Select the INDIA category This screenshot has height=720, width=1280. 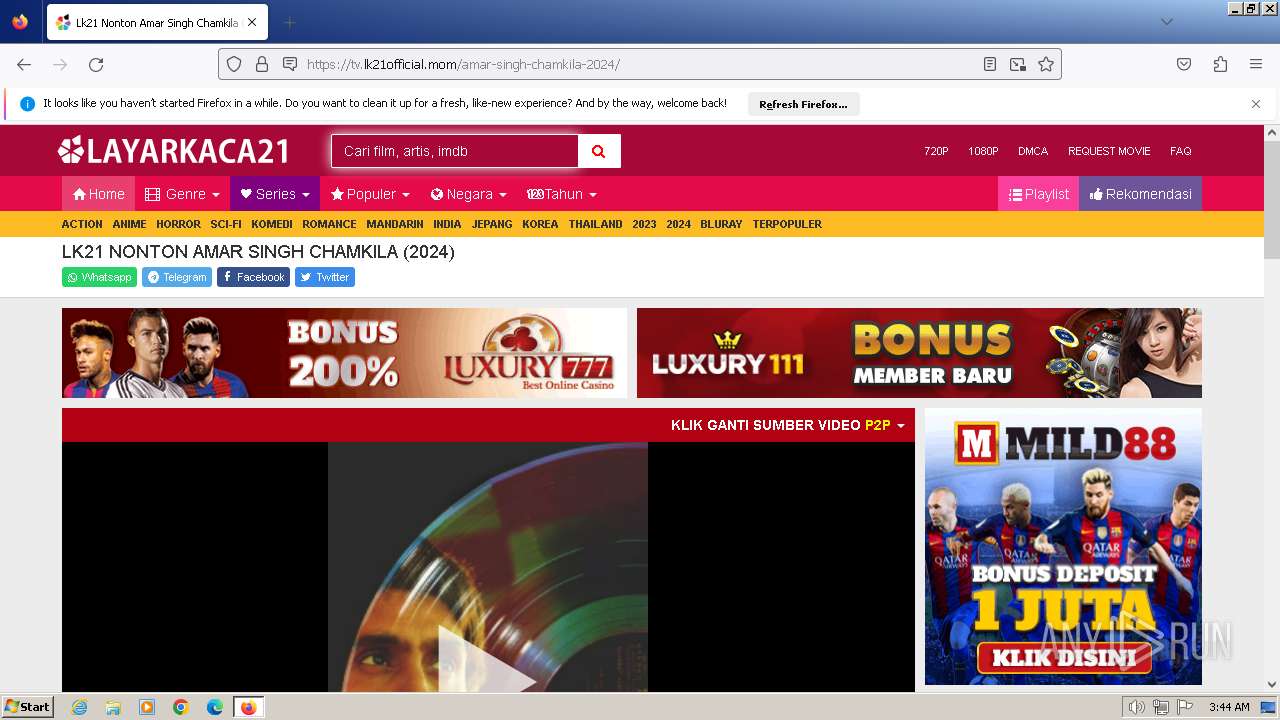(447, 224)
